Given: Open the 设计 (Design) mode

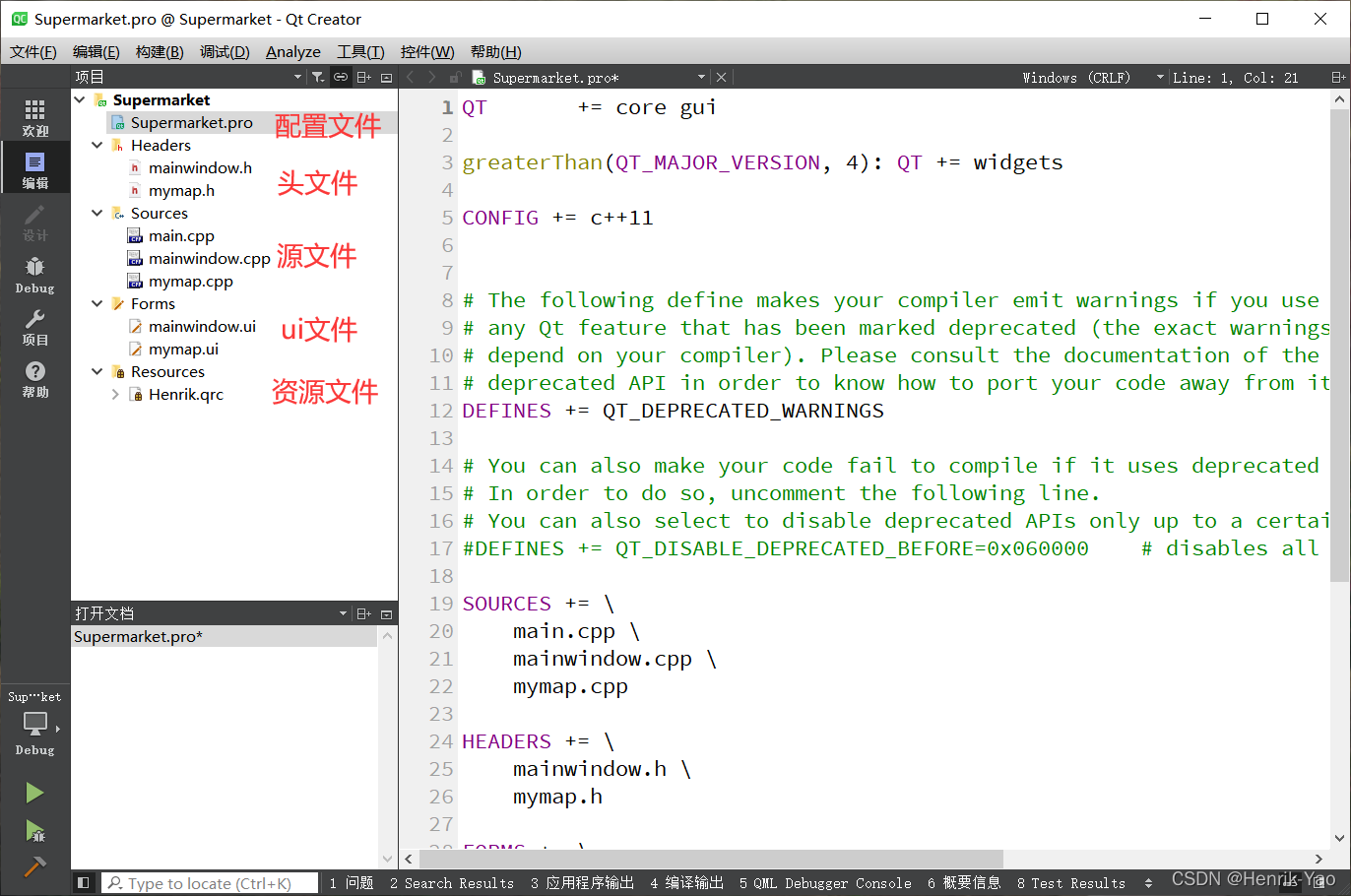Looking at the screenshot, I should click(34, 222).
